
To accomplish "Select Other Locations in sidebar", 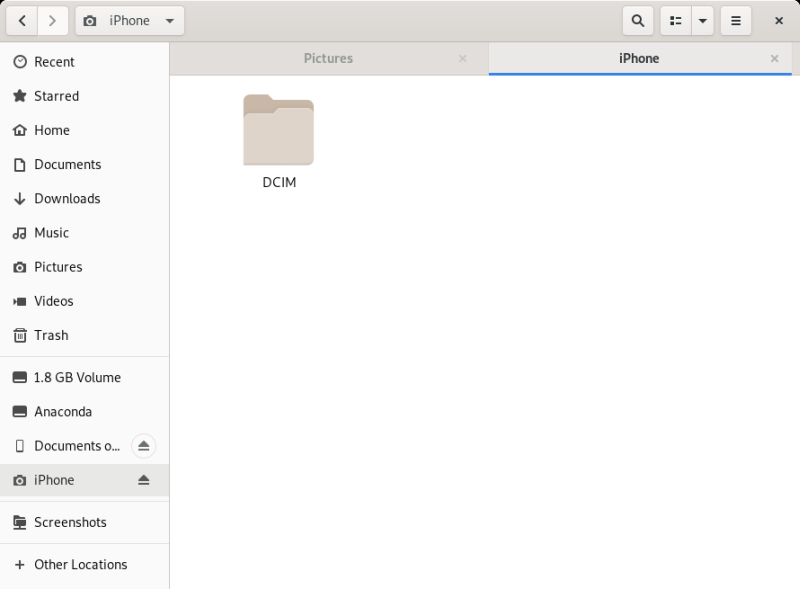I will coord(80,564).
